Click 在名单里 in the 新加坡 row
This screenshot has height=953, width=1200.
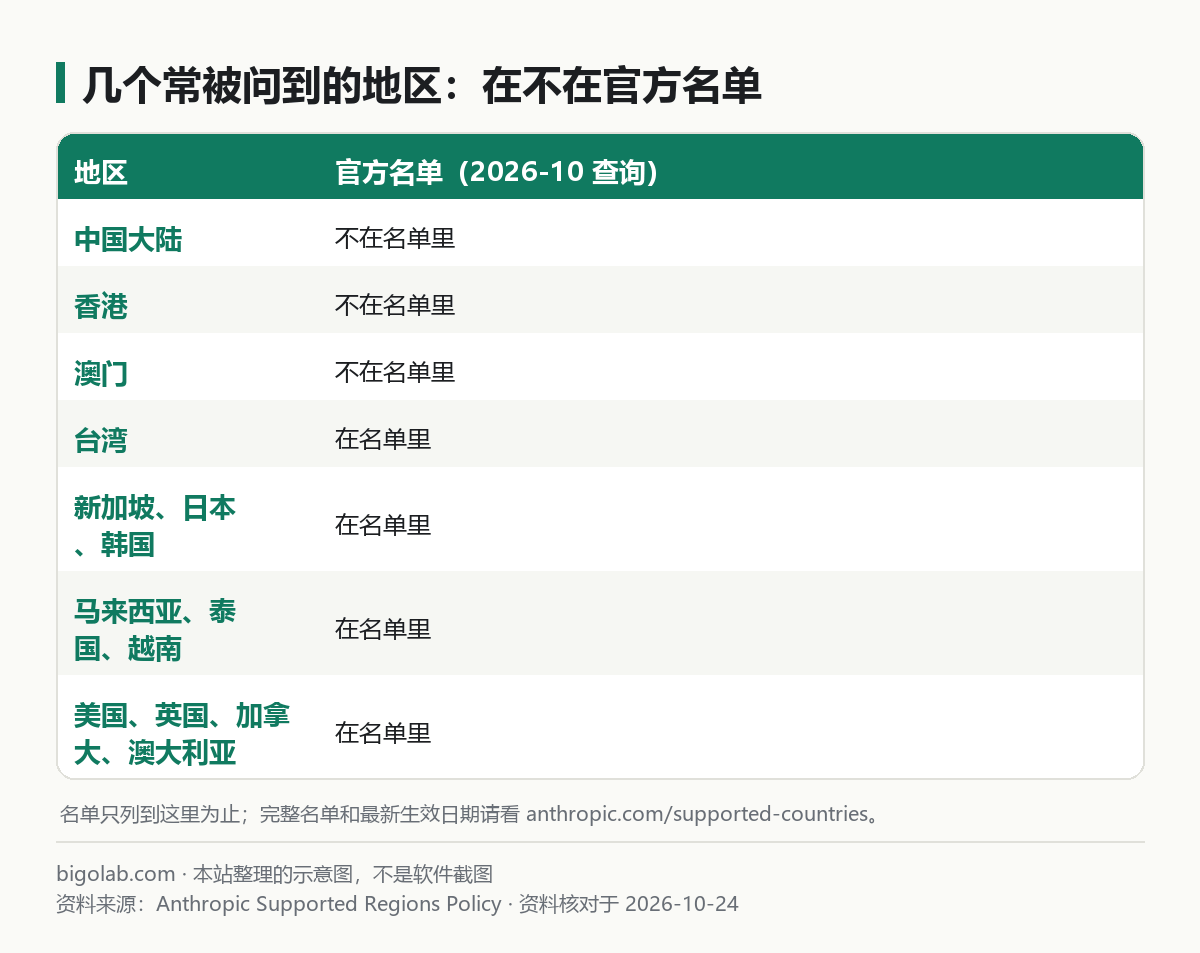(x=383, y=525)
